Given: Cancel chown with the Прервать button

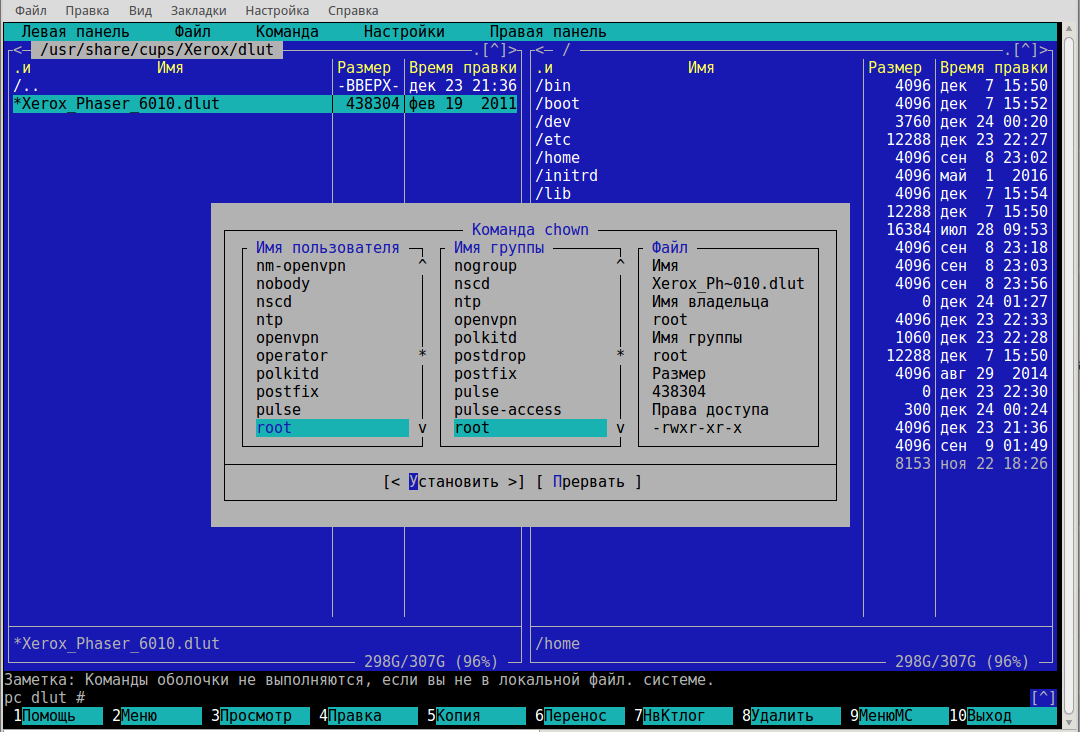Looking at the screenshot, I should [x=588, y=482].
